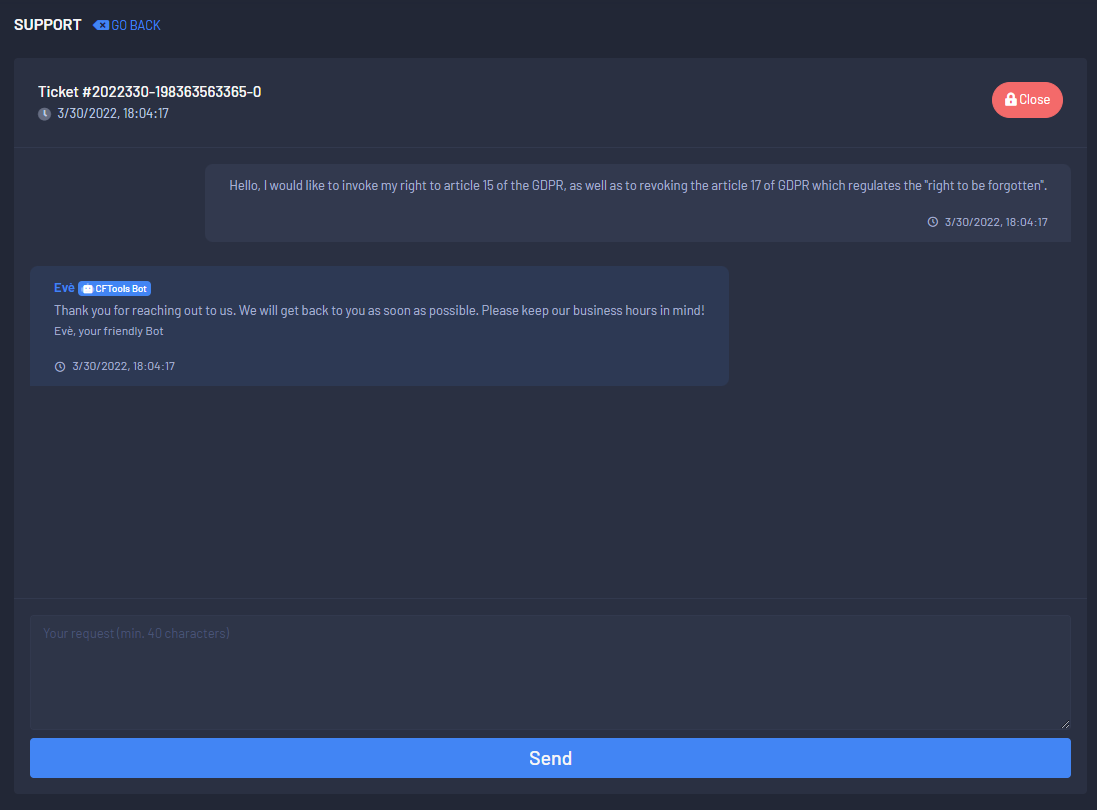Follow the GO BACK link
Screen dimensions: 1097x810
(135, 25)
